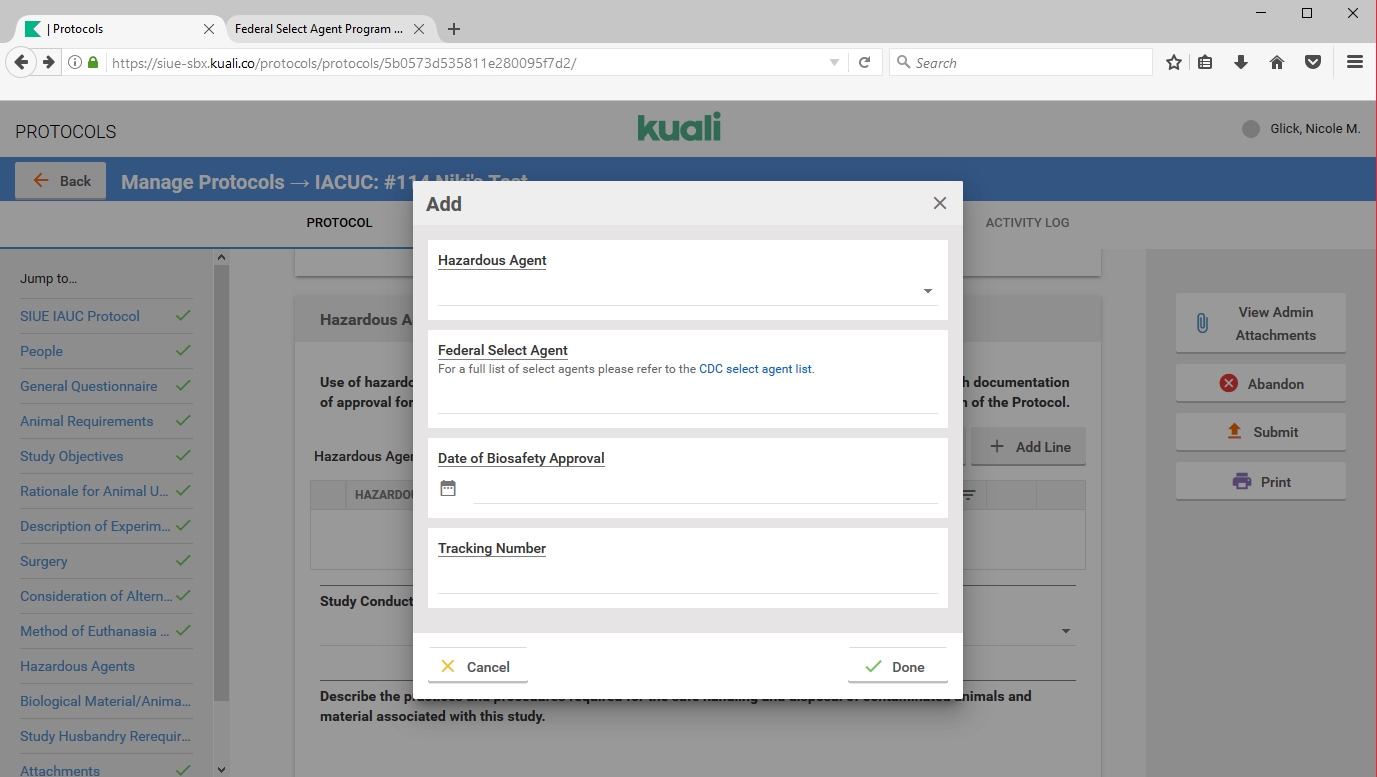Screen dimensions: 1377x777
Task: Close the Add dialog with the X
Action: pos(939,203)
